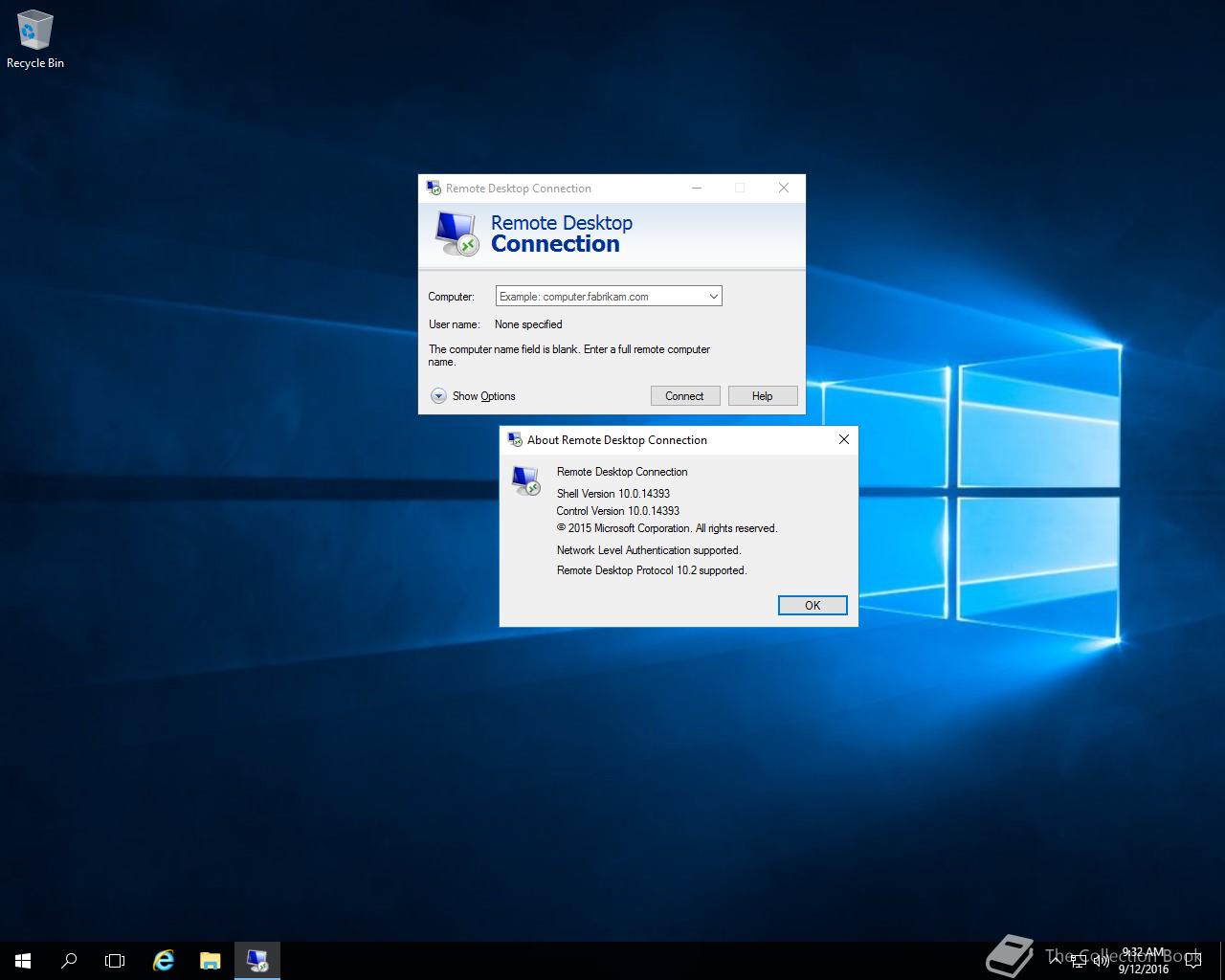
Task: Click 'Shell Version 10.0.14393' text
Action: pos(613,494)
